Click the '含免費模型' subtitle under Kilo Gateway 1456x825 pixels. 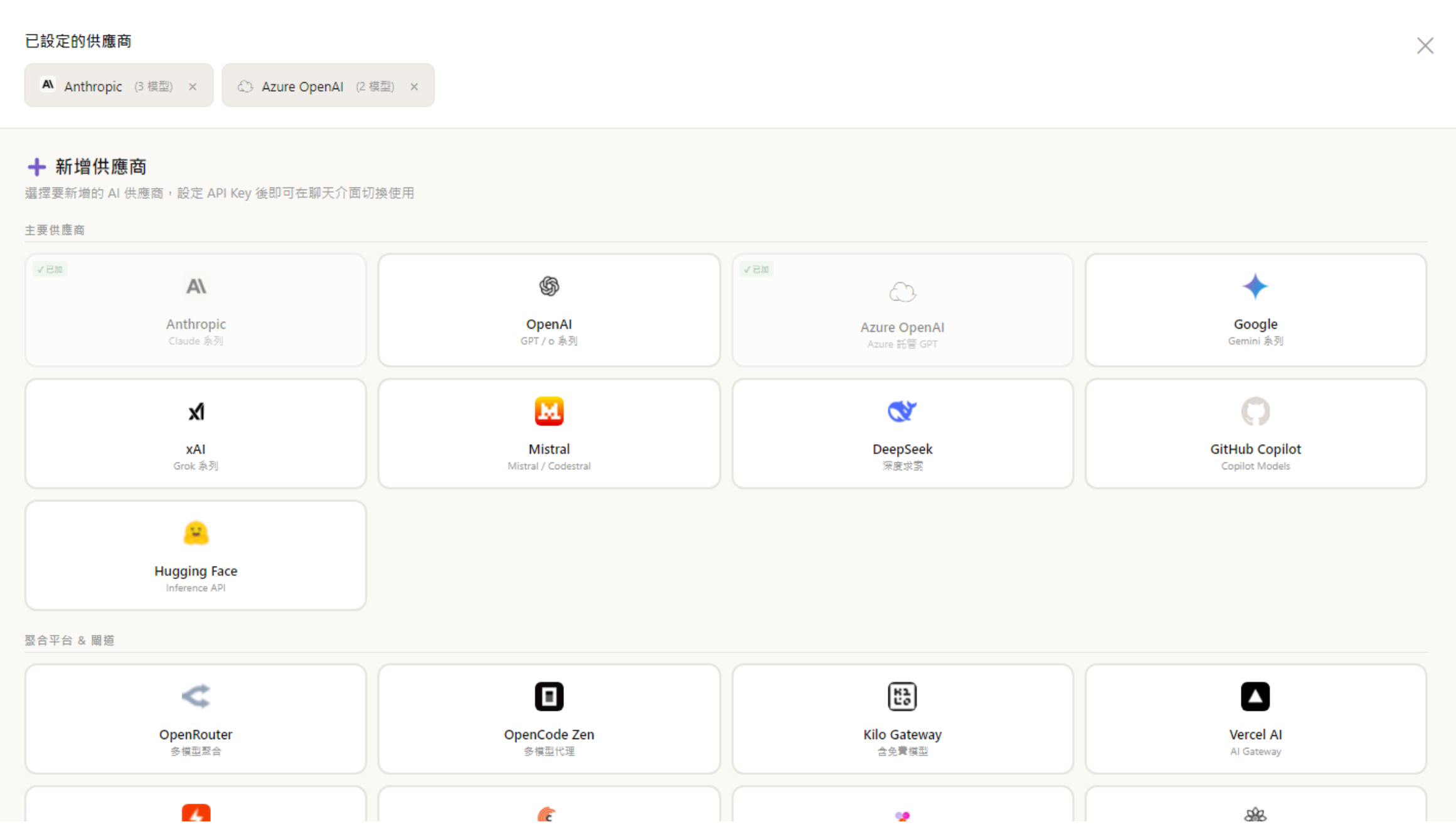(902, 751)
